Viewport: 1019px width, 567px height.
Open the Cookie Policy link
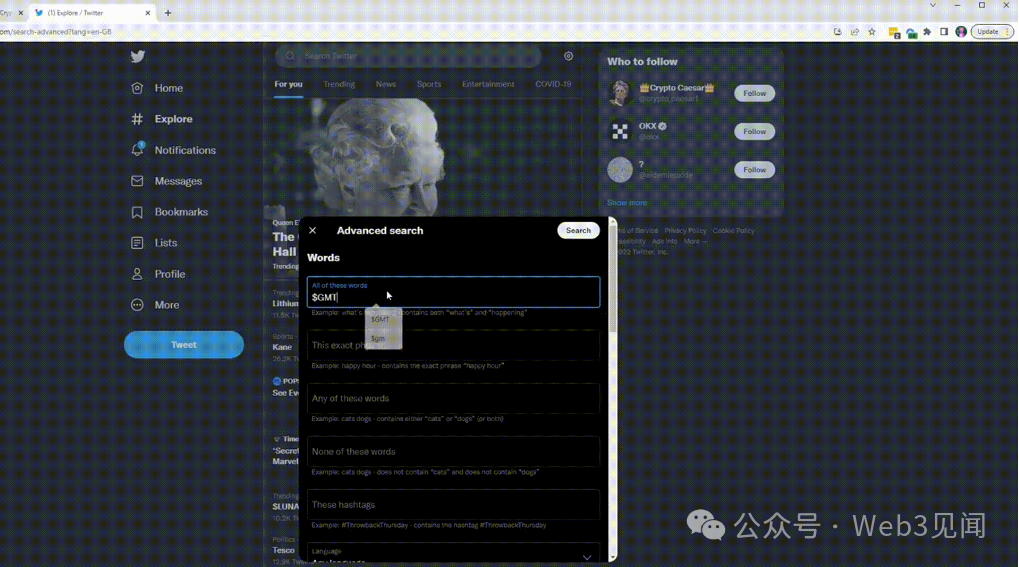click(x=733, y=231)
